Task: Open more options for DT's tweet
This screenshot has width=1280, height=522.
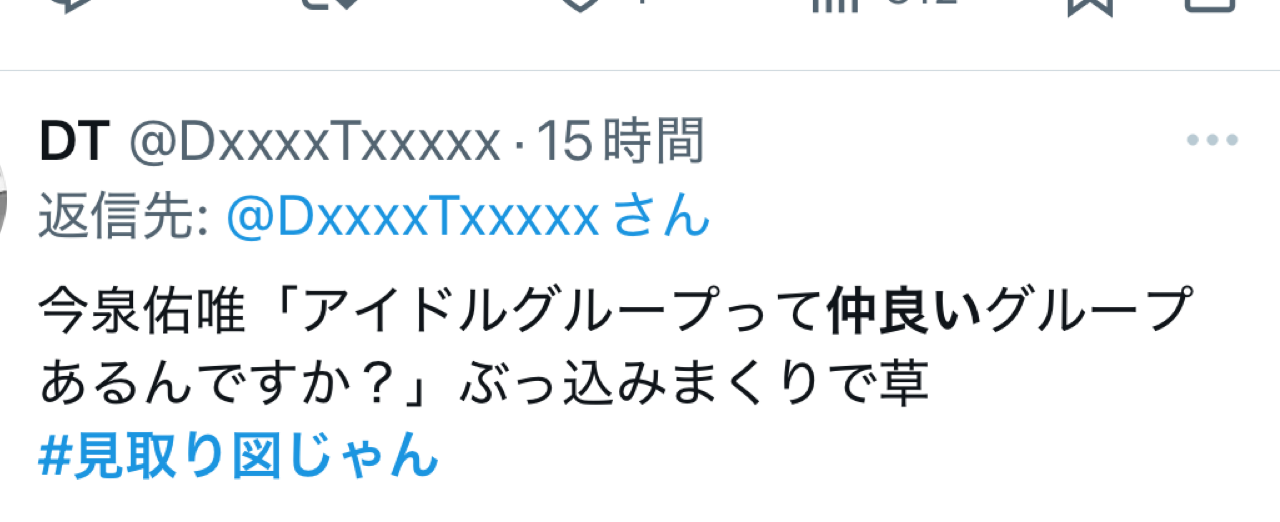Action: [1212, 141]
